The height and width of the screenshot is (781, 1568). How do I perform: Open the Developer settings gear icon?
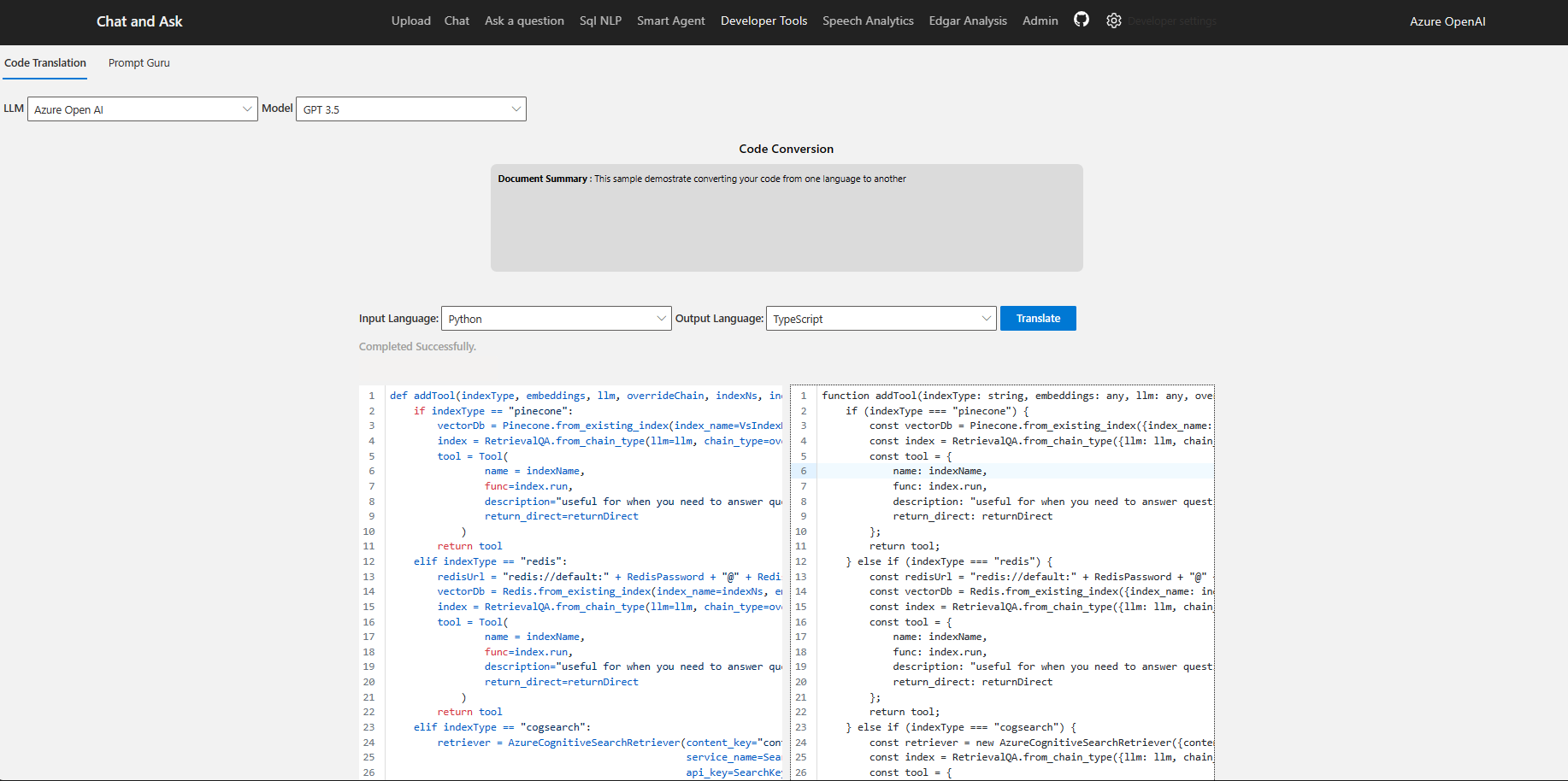coord(1113,21)
